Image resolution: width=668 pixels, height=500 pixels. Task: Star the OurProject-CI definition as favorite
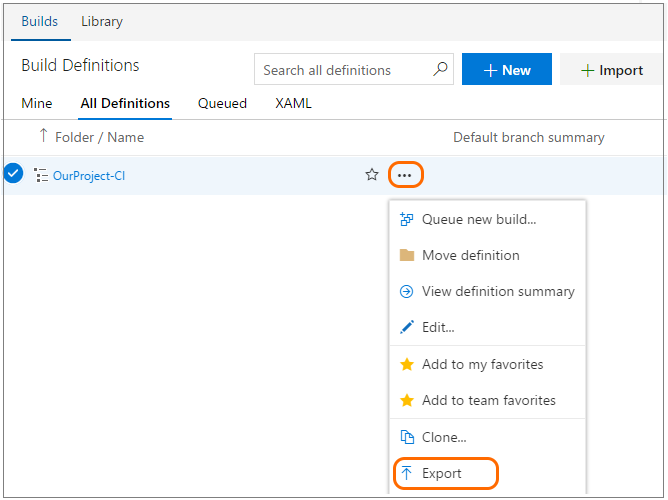pos(372,175)
